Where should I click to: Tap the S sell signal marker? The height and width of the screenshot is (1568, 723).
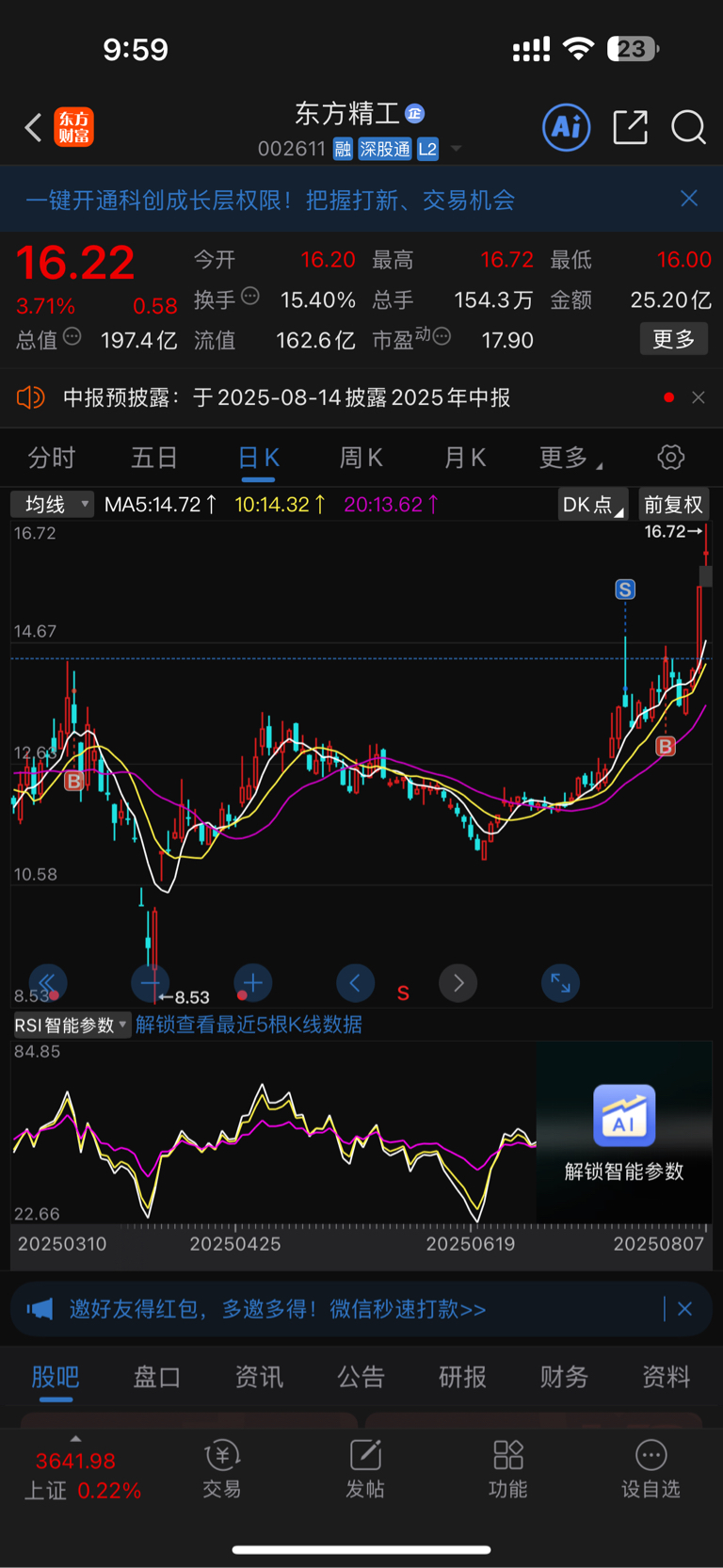coord(625,590)
